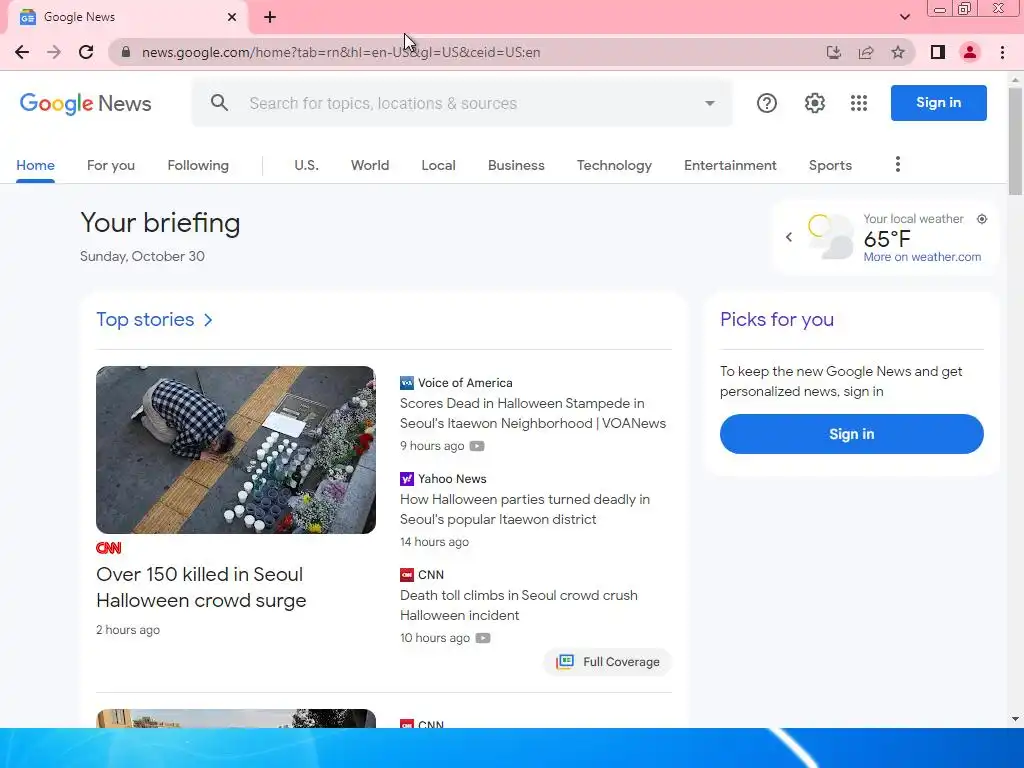The width and height of the screenshot is (1024, 768).
Task: View site info via the padlock icon
Action: pos(126,52)
